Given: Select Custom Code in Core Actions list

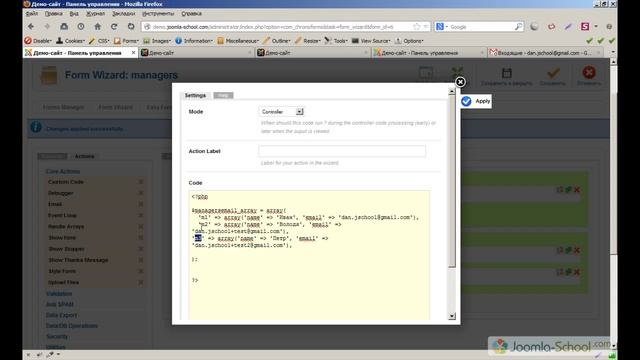Looking at the screenshot, I should (66, 182).
